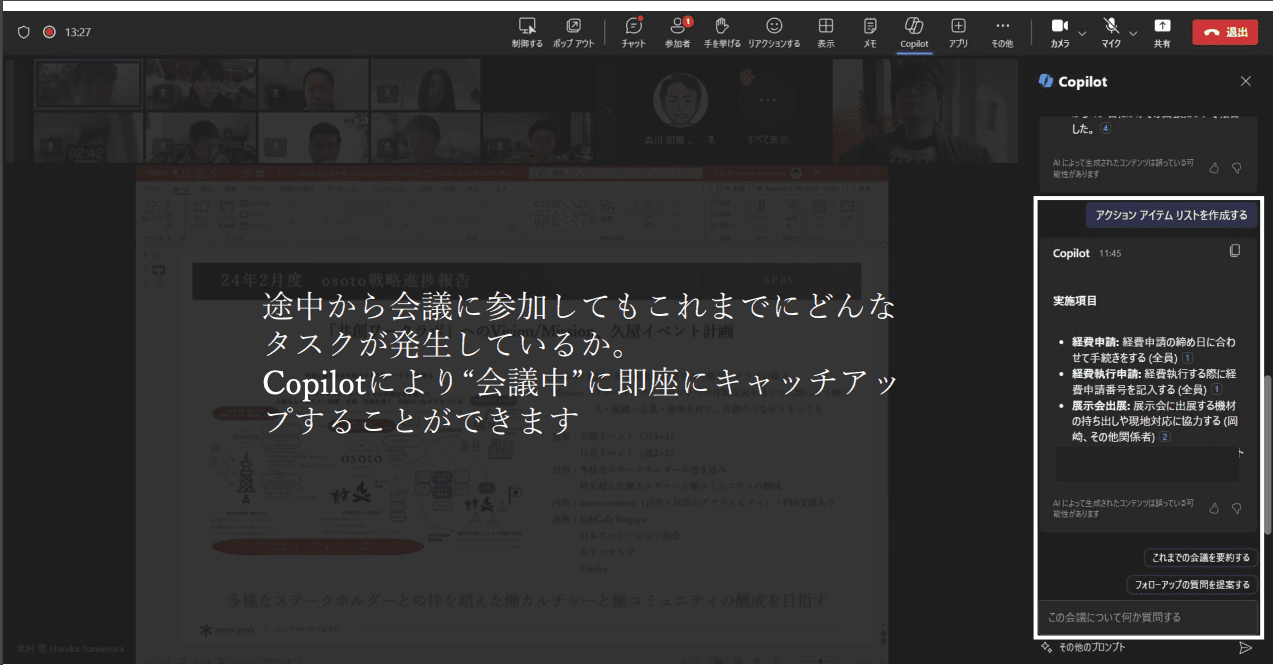Viewport: 1273px width, 665px height.
Task: Click the recording indicator icon
Action: (x=49, y=32)
